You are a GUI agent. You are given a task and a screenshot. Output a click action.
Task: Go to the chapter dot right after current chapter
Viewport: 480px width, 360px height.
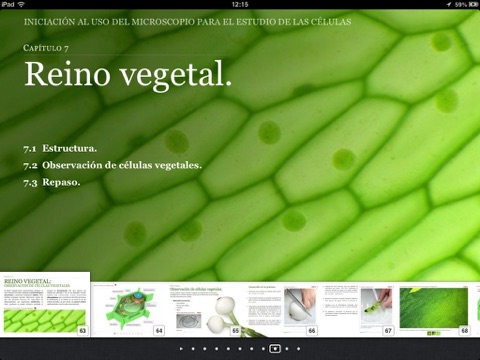287,349
